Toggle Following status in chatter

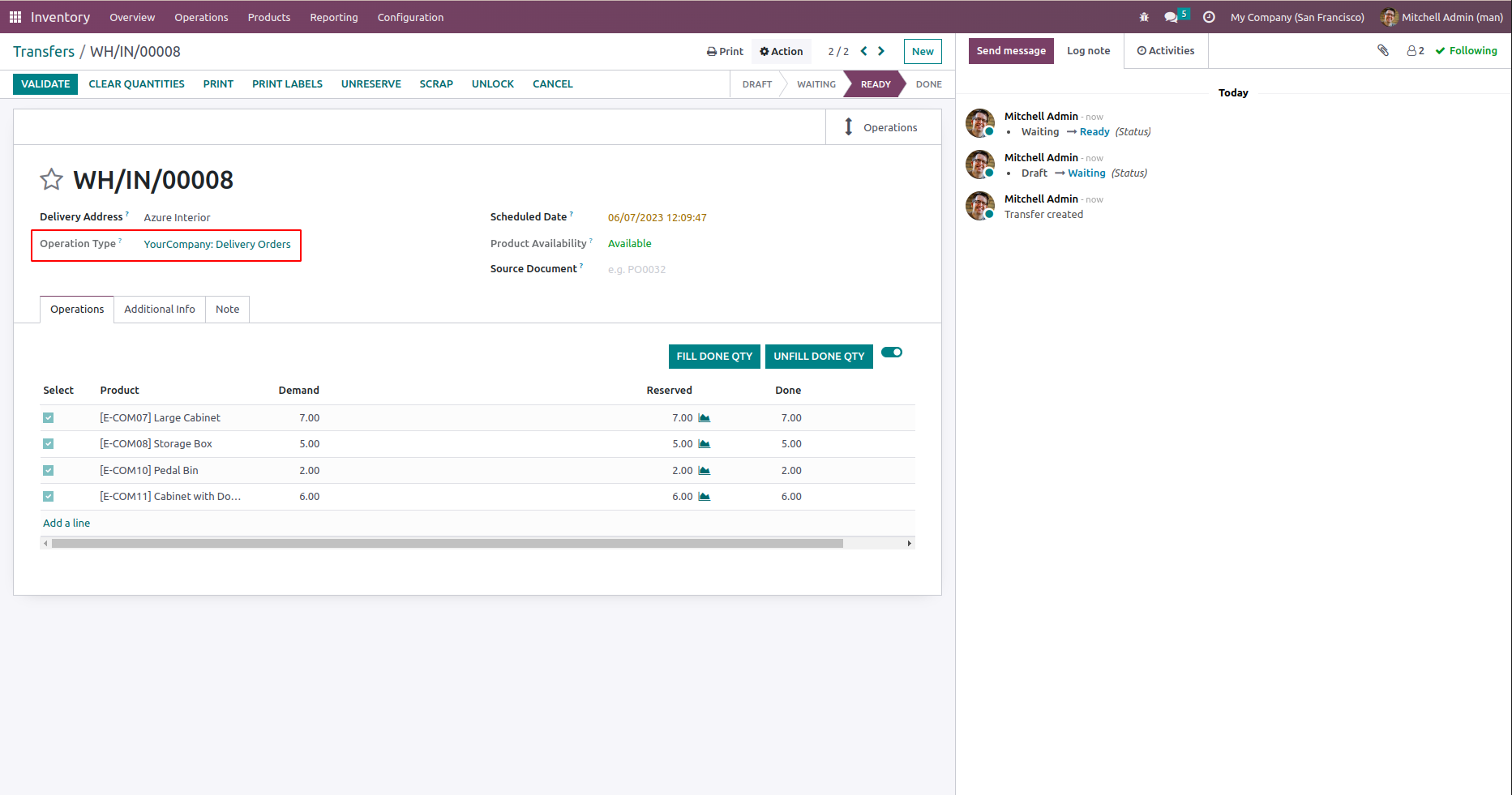coord(1466,50)
